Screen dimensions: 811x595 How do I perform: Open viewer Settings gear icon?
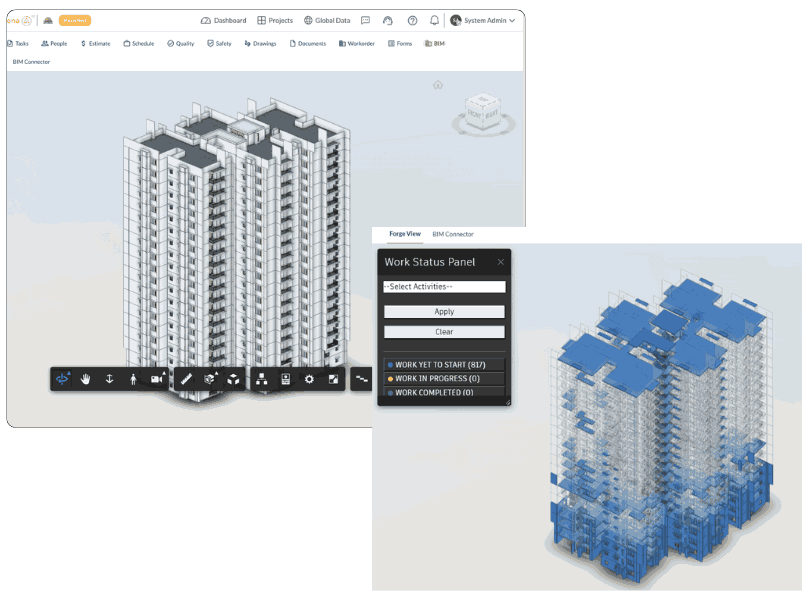pyautogui.click(x=309, y=380)
